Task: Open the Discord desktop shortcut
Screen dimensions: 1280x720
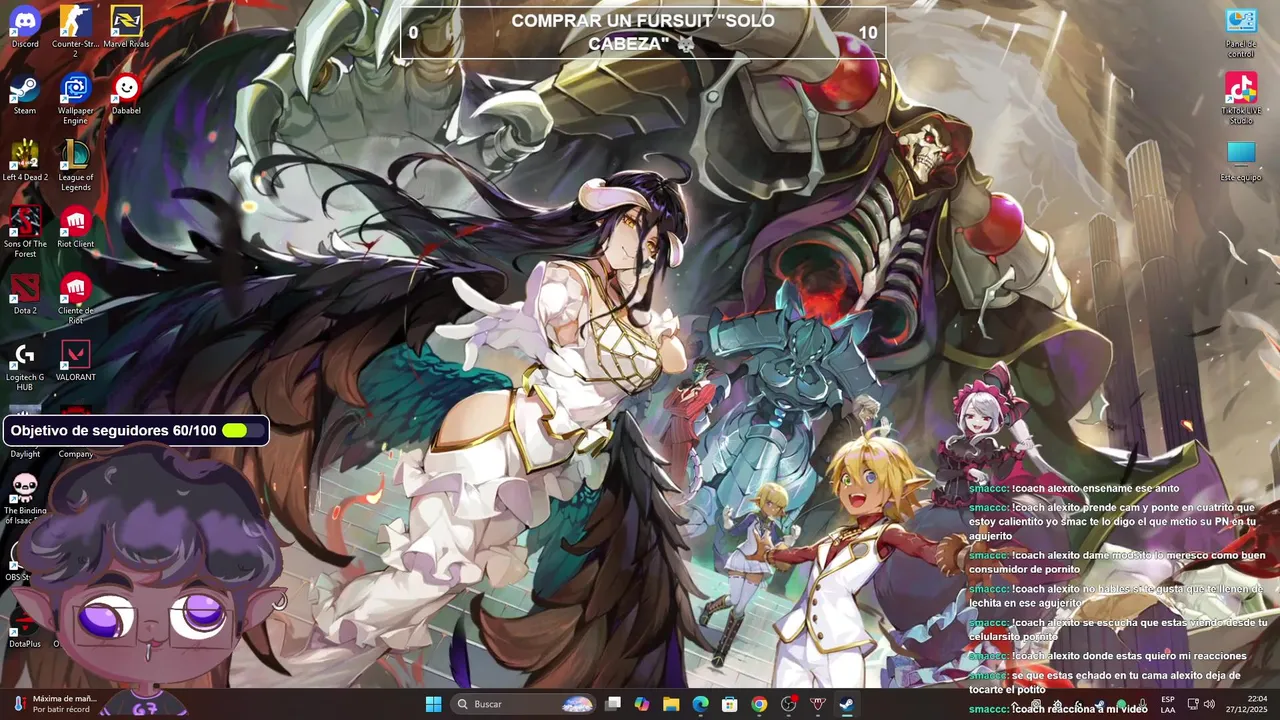Action: pos(25,27)
